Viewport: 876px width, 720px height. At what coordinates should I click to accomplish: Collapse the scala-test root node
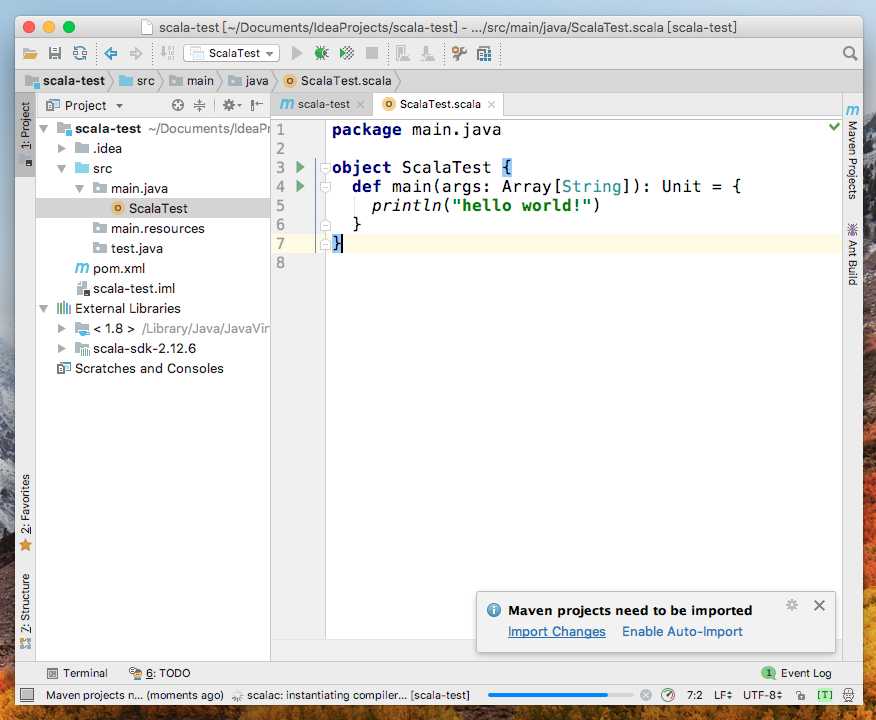[44, 129]
